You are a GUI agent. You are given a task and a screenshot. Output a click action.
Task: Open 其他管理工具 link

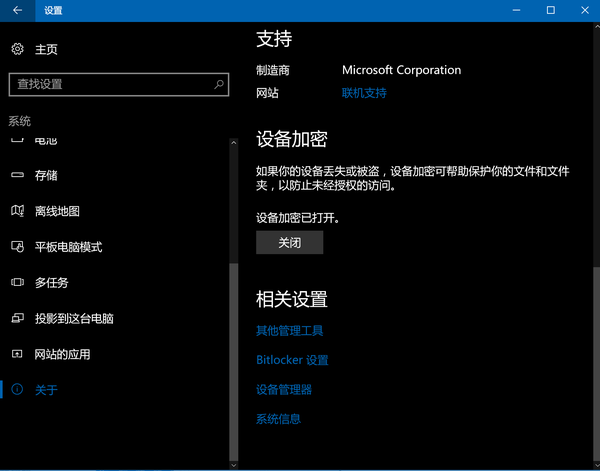tap(289, 331)
